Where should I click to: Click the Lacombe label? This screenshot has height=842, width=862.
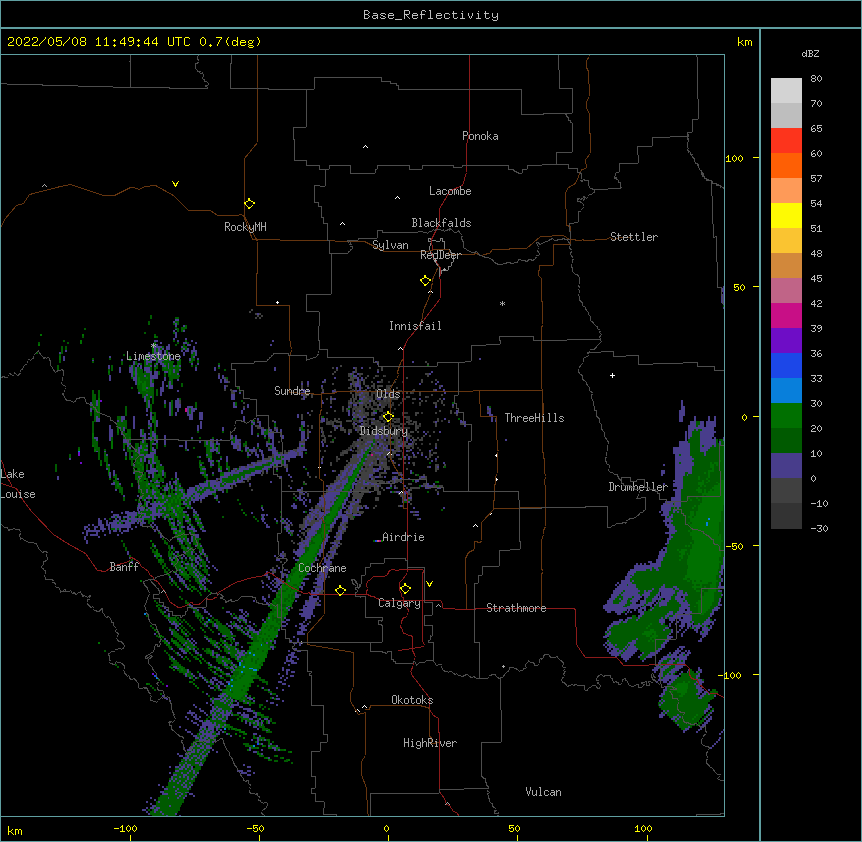coord(450,191)
